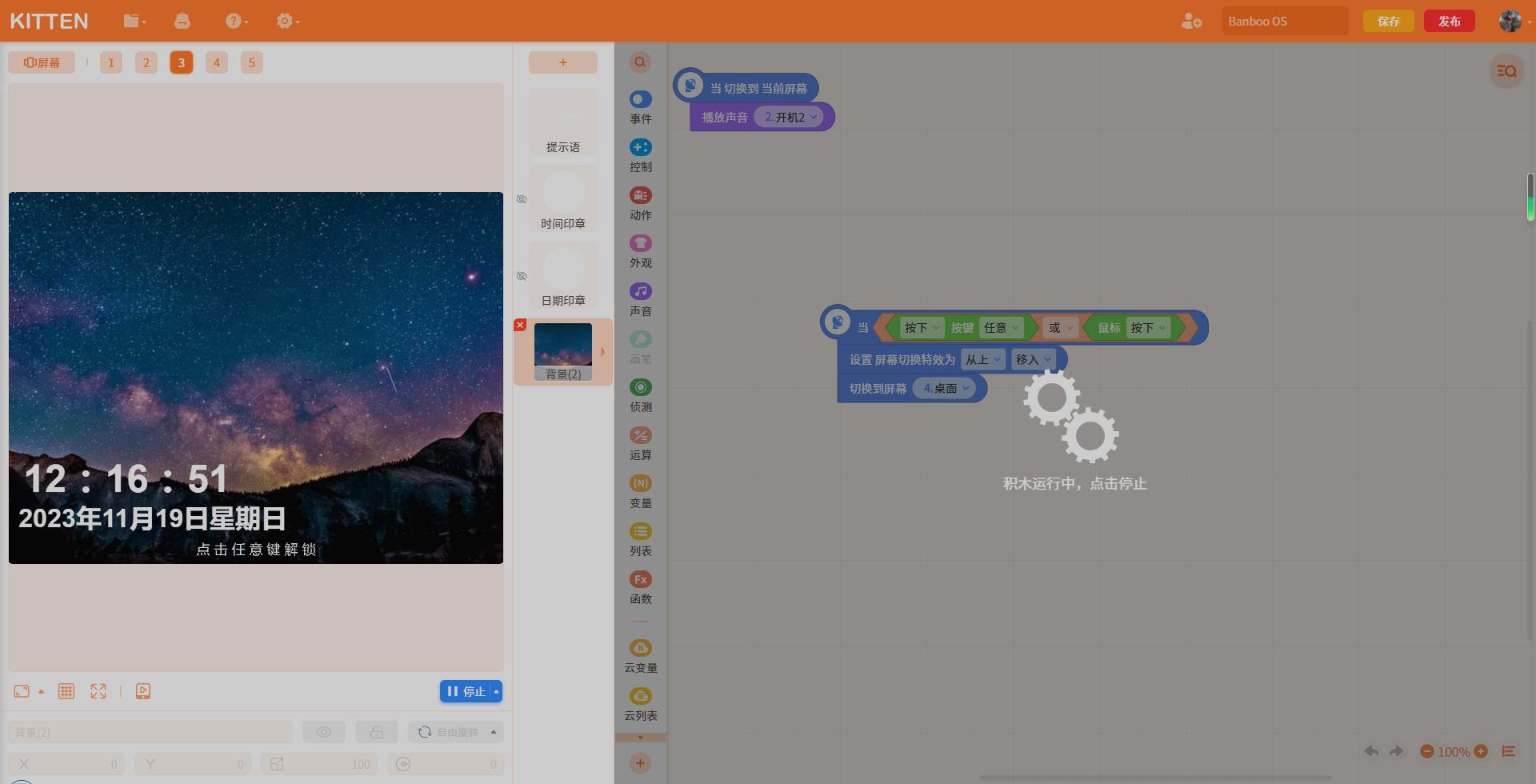Image resolution: width=1536 pixels, height=784 pixels.
Task: Open the 自由旋转 rotation mode dropdown
Action: pos(456,732)
